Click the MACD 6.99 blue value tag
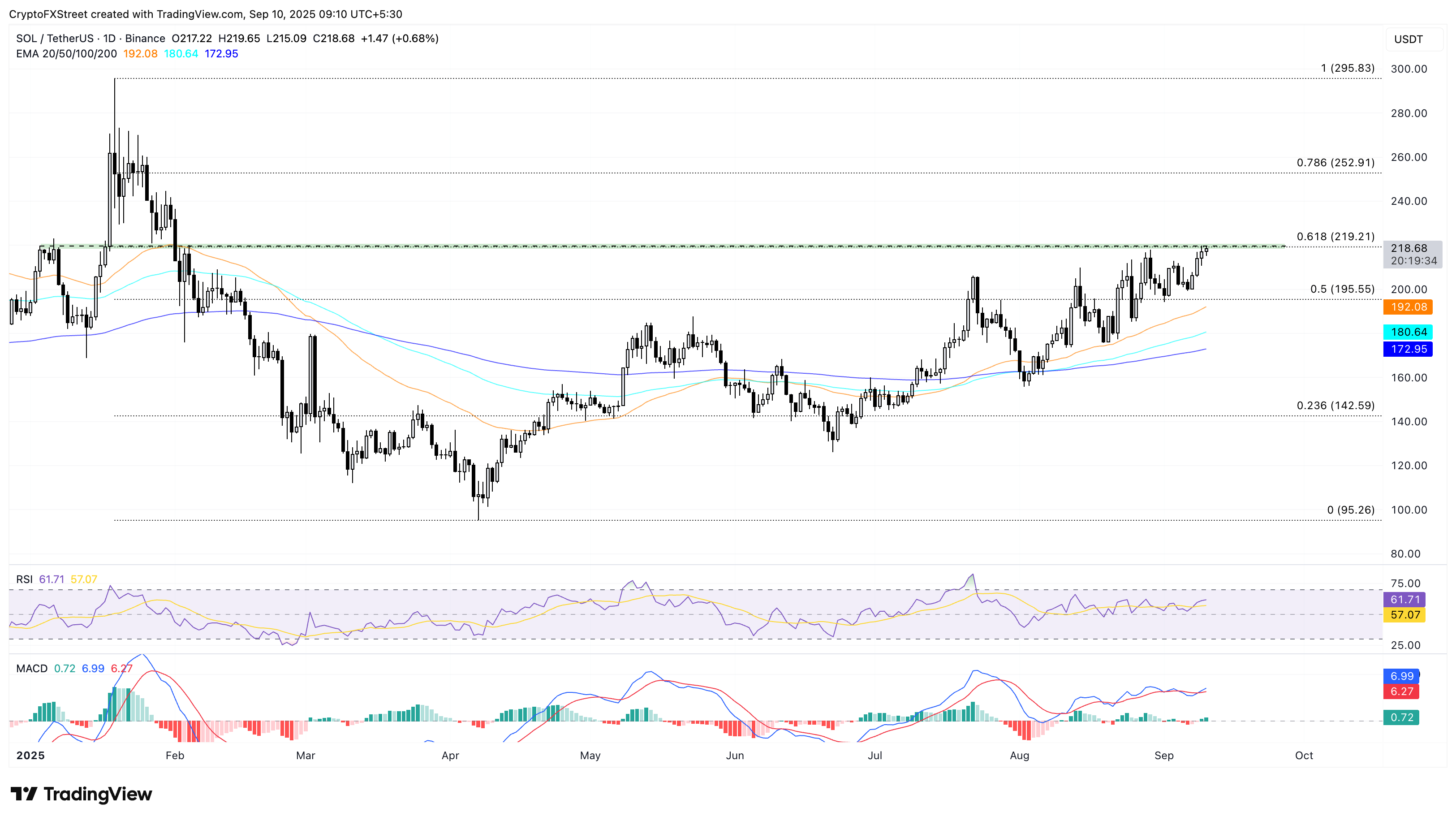Image resolution: width=1456 pixels, height=821 pixels. point(1401,676)
